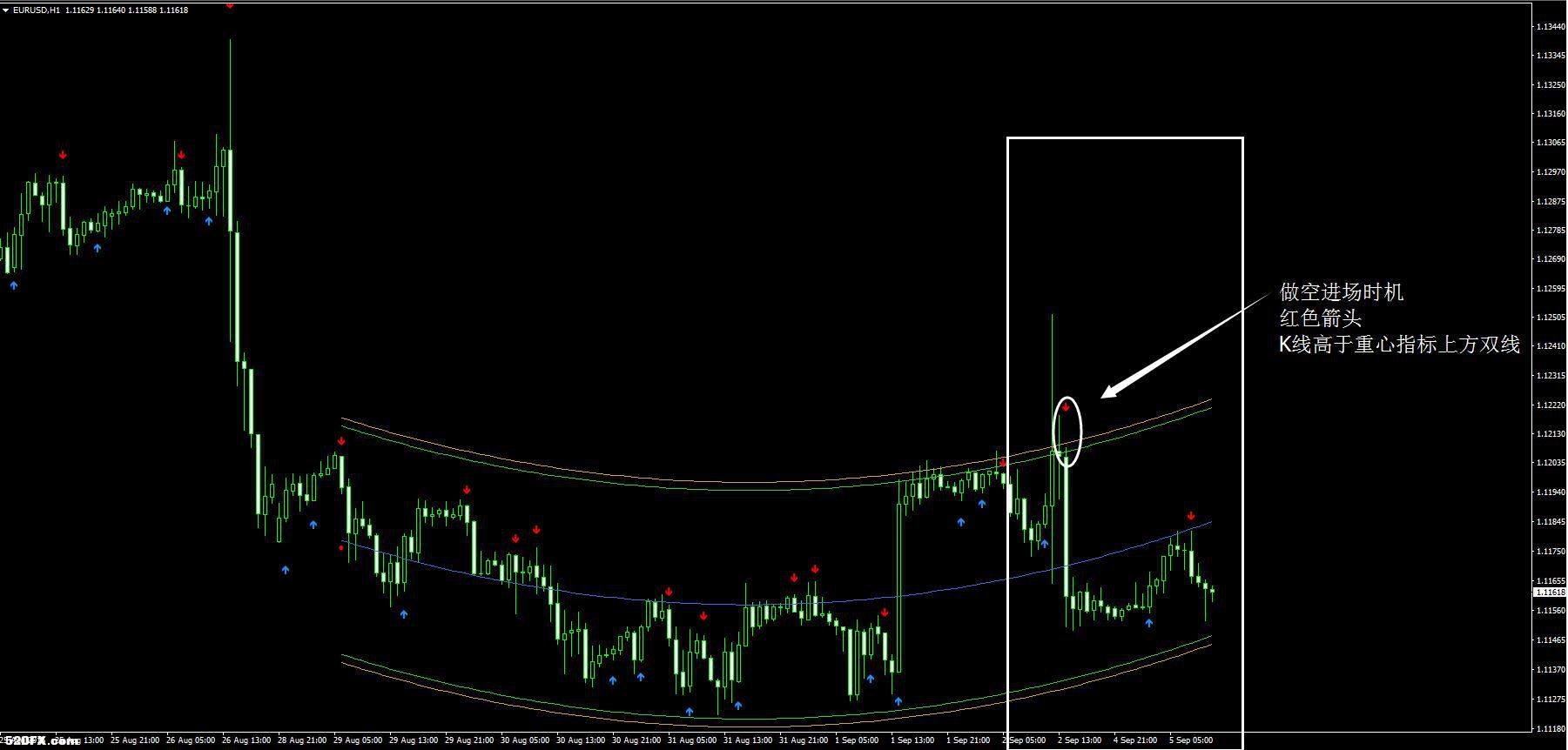The width and height of the screenshot is (1568, 750).
Task: Click the EURUSD,H1 chart symbol label
Action: (x=37, y=10)
